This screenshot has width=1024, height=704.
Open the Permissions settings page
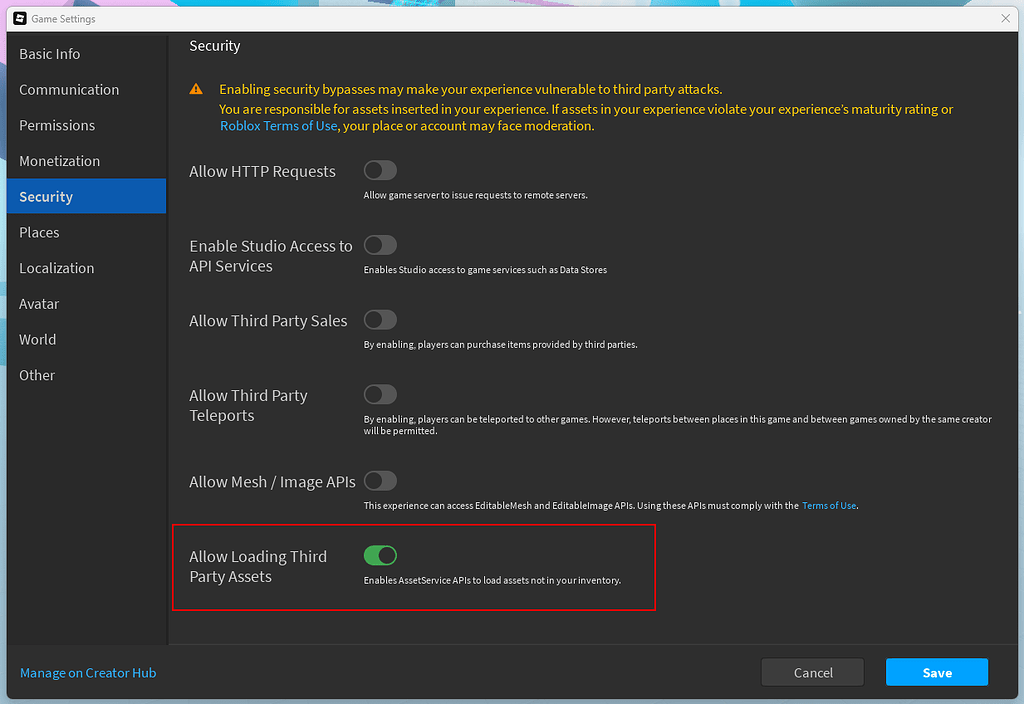tap(57, 125)
